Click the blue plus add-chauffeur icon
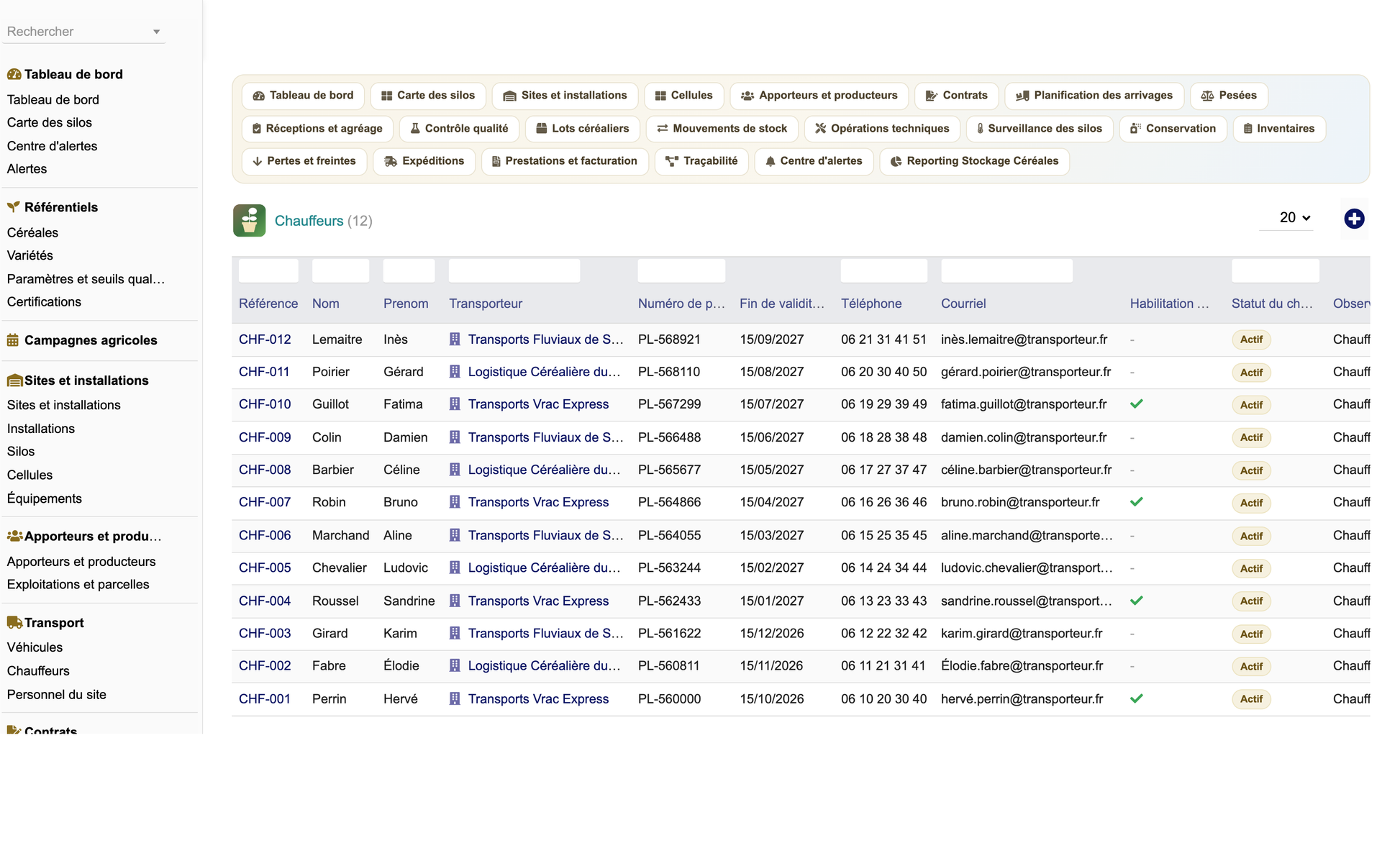 [x=1354, y=219]
